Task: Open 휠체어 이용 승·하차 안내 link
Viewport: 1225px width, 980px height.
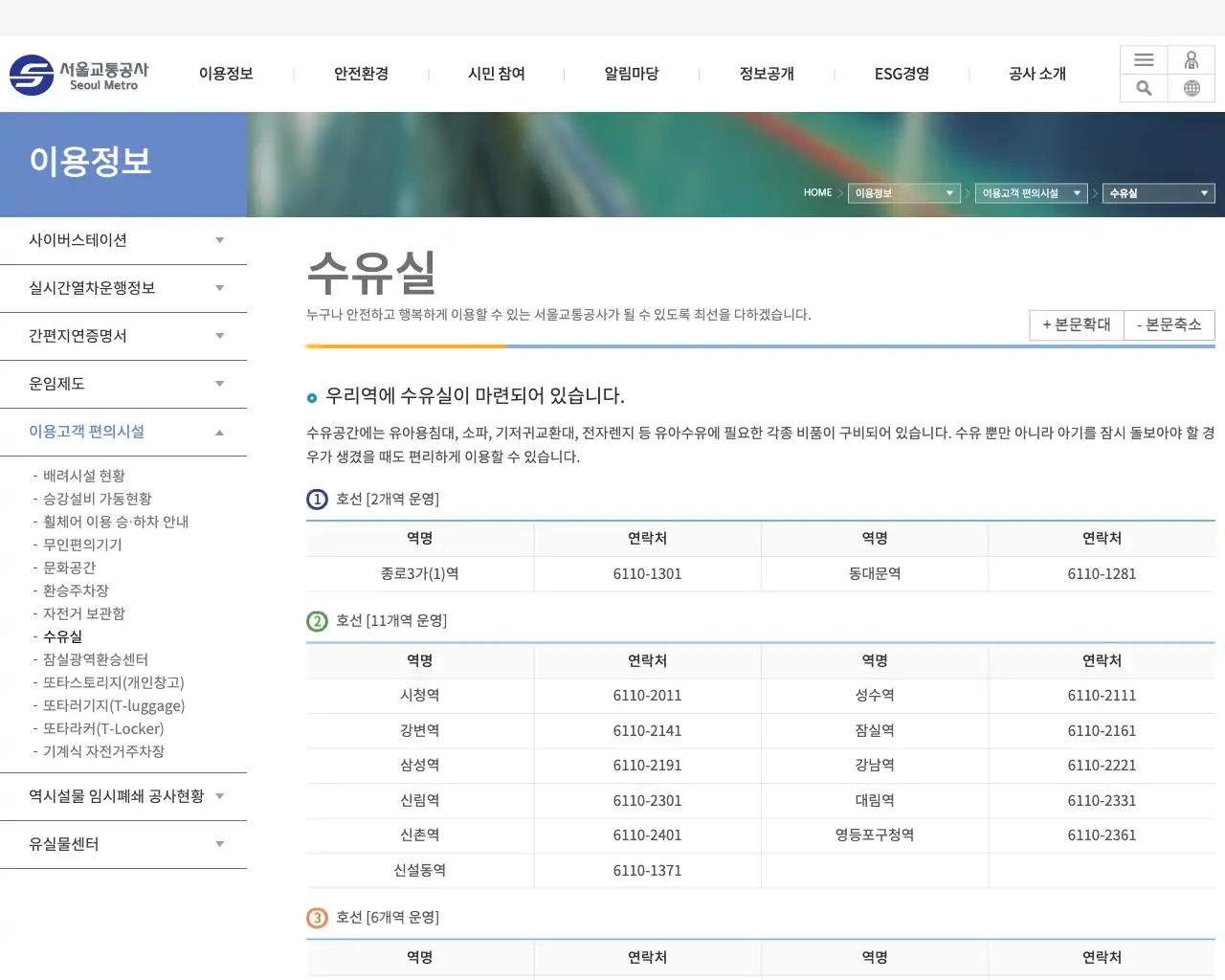Action: pyautogui.click(x=116, y=522)
